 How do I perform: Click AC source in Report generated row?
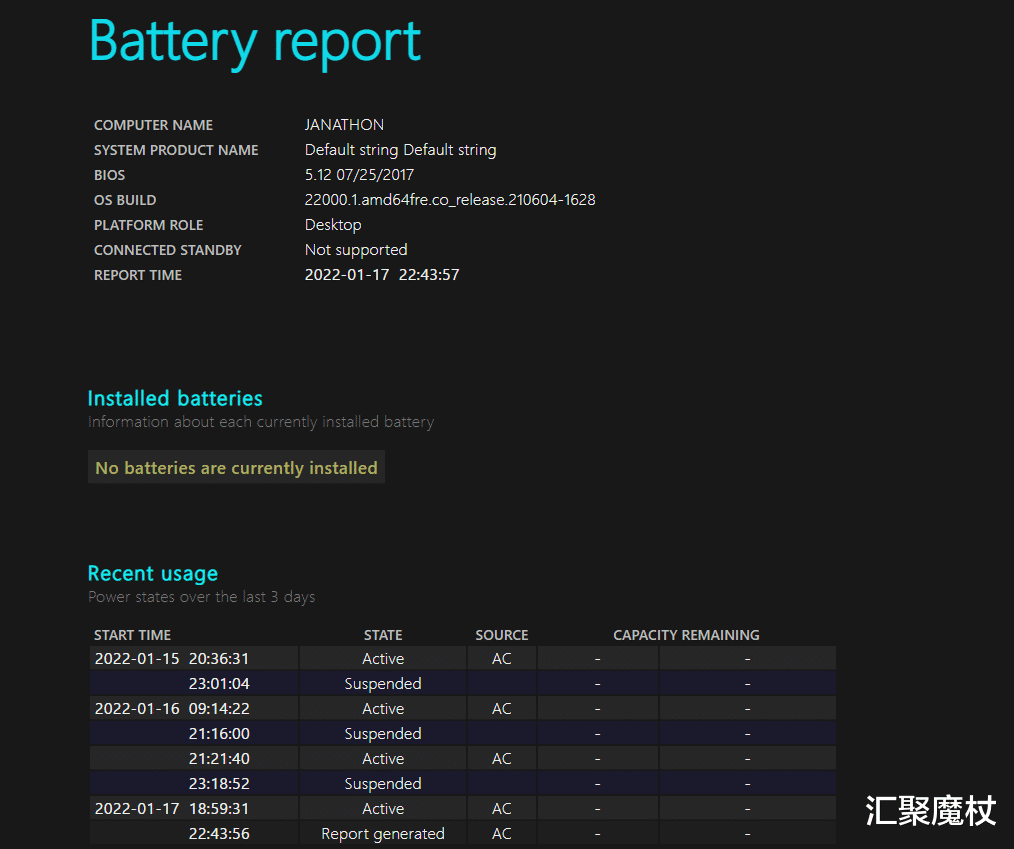[x=502, y=834]
